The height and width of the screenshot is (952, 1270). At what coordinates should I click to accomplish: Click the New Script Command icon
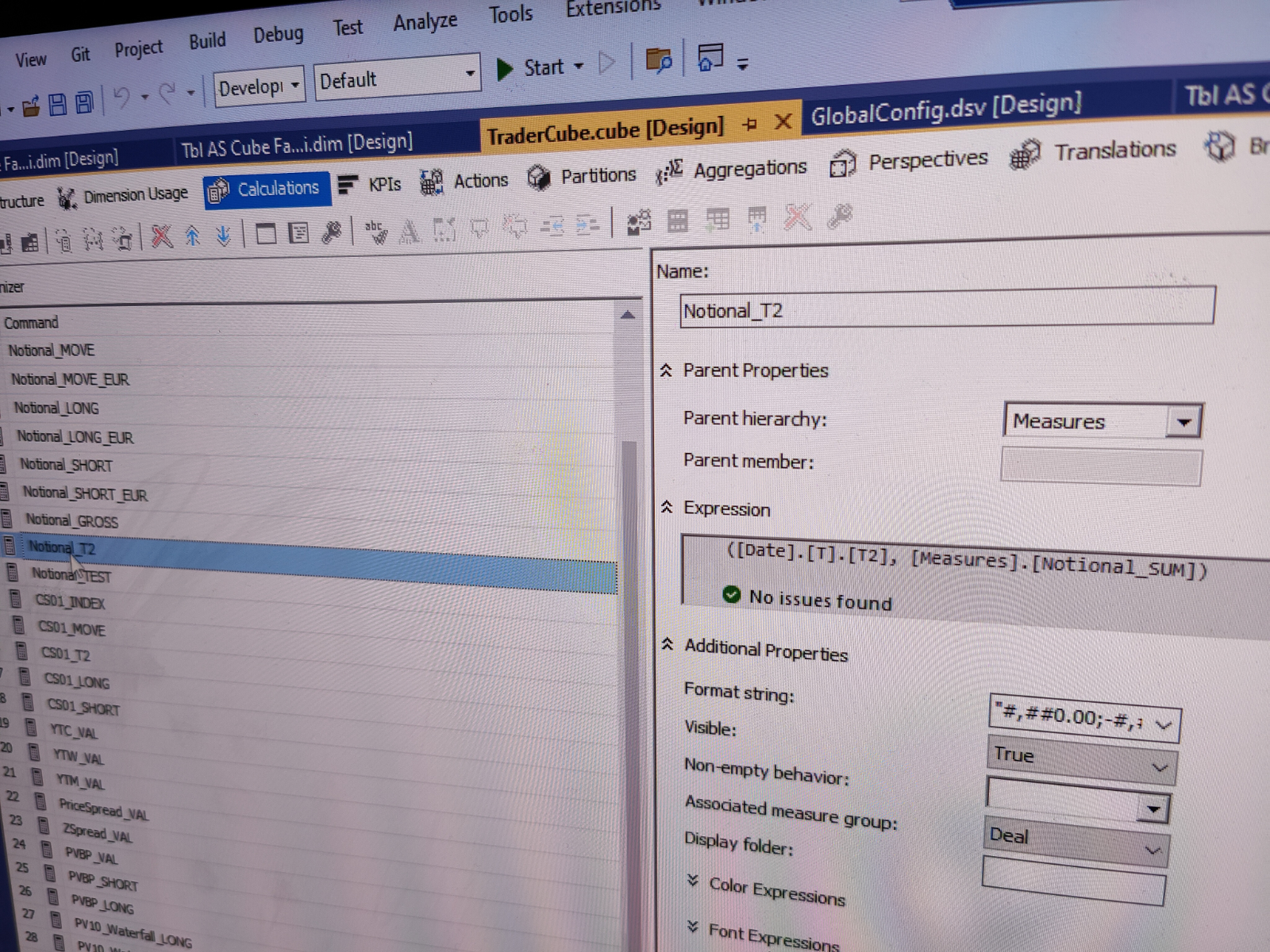[x=123, y=238]
